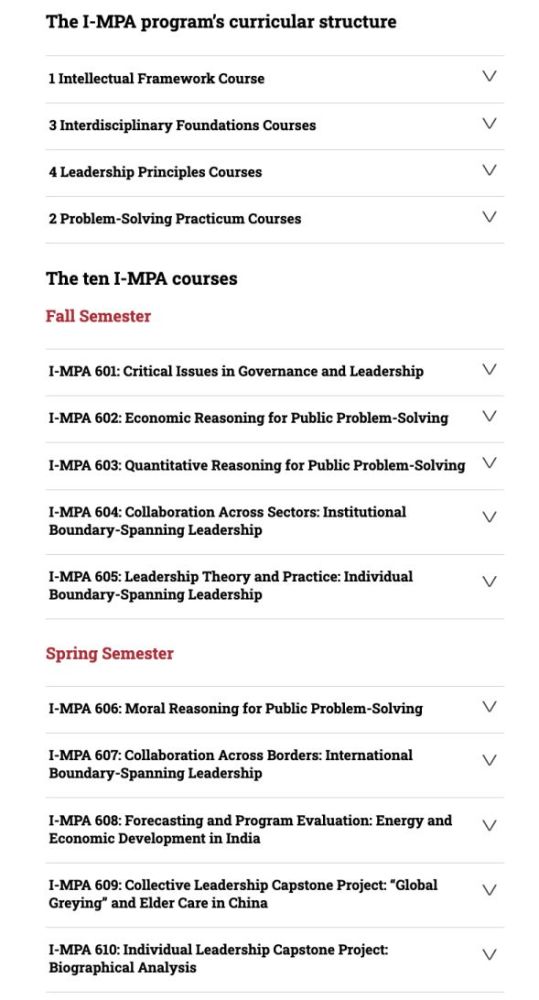Expand I-MPA 601 Critical Issues in Governance
539x1000 pixels.
tap(274, 371)
